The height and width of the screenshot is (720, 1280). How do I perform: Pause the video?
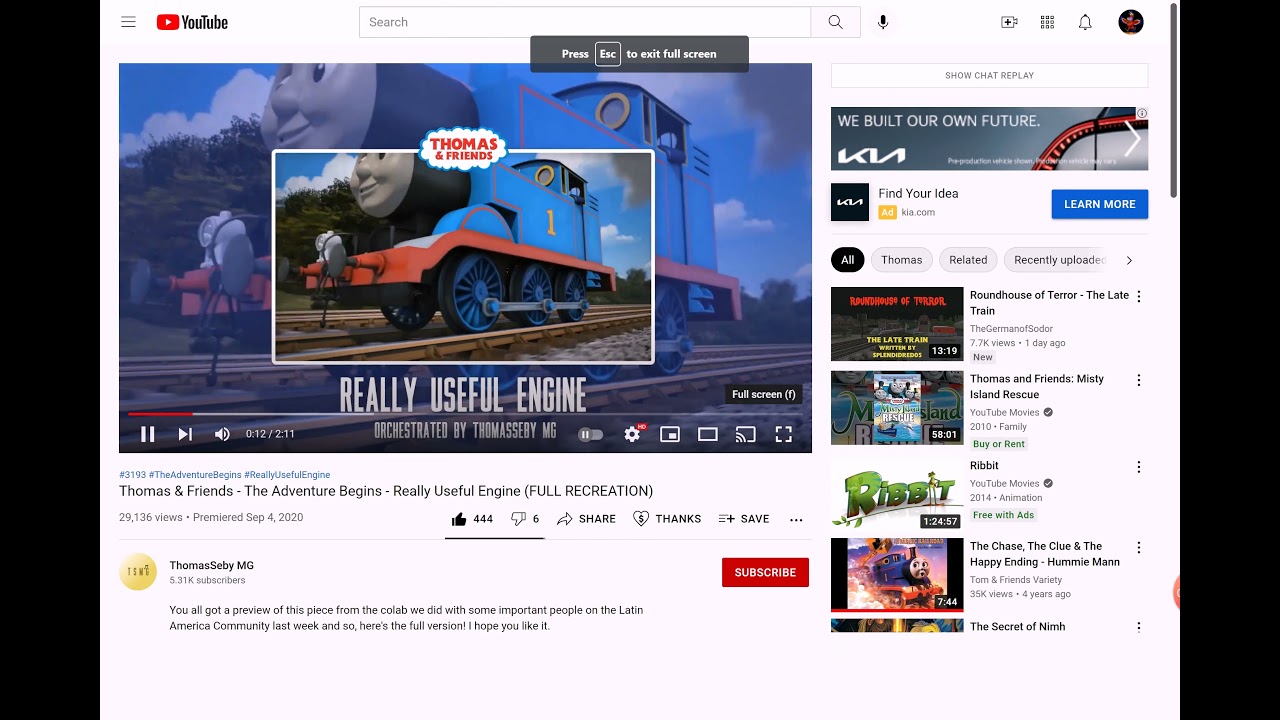pyautogui.click(x=147, y=434)
